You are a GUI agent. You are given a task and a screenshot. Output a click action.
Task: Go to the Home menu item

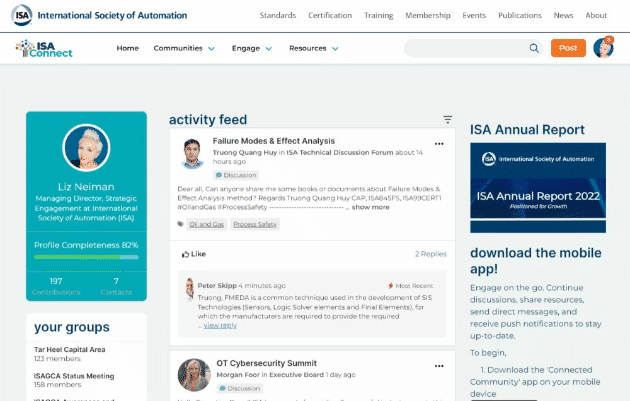click(x=127, y=48)
